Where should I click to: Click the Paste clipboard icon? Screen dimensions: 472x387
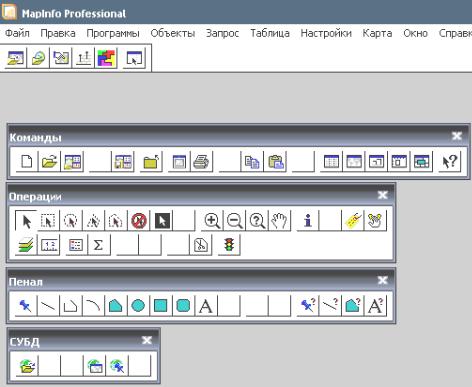coord(275,162)
